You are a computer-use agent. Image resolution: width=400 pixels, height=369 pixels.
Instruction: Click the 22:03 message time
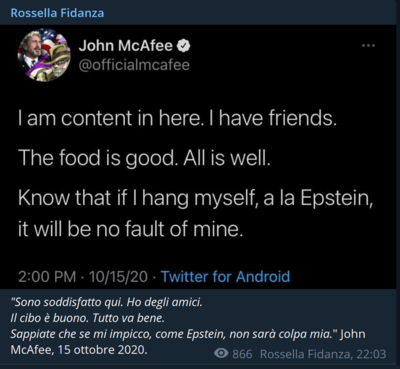(371, 354)
